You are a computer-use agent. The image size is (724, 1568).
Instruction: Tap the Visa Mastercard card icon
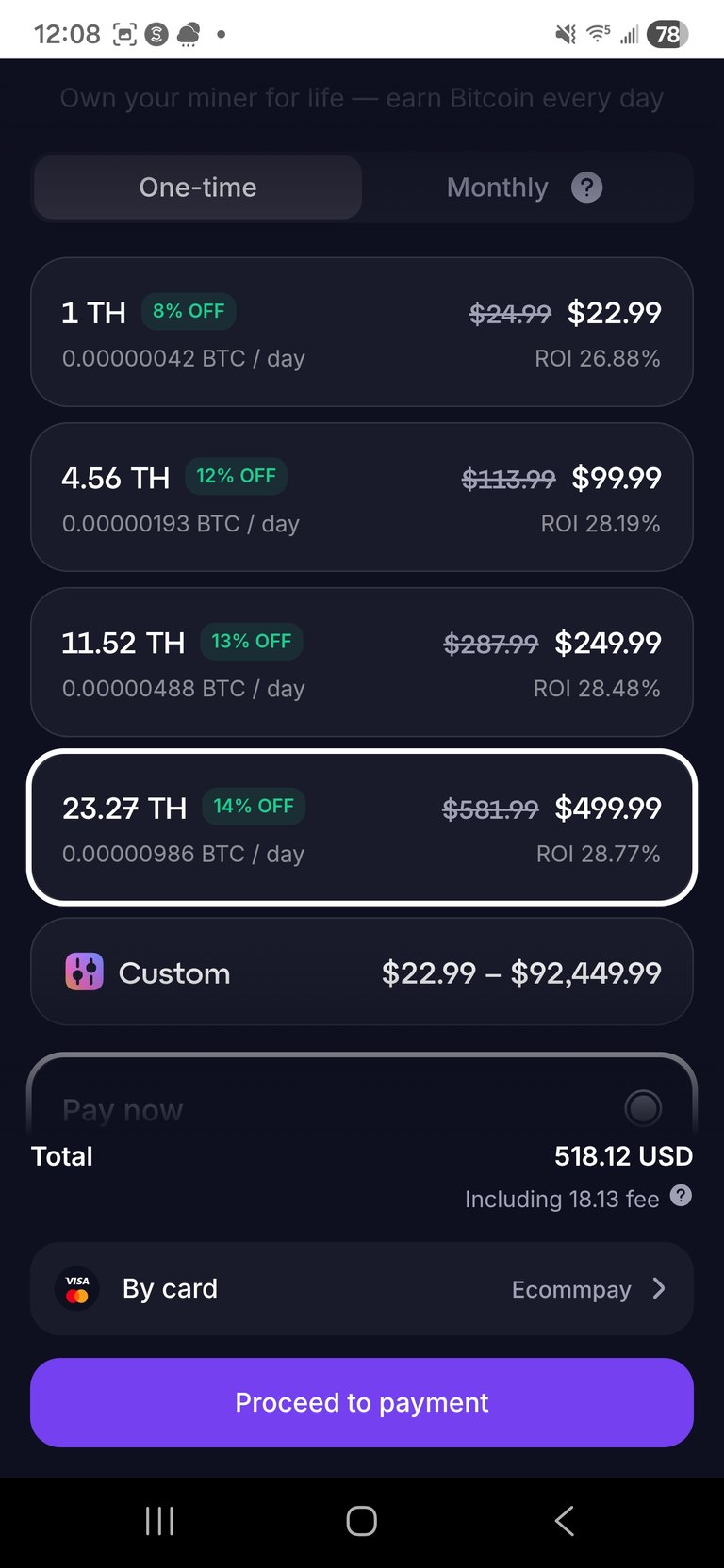(x=77, y=1288)
